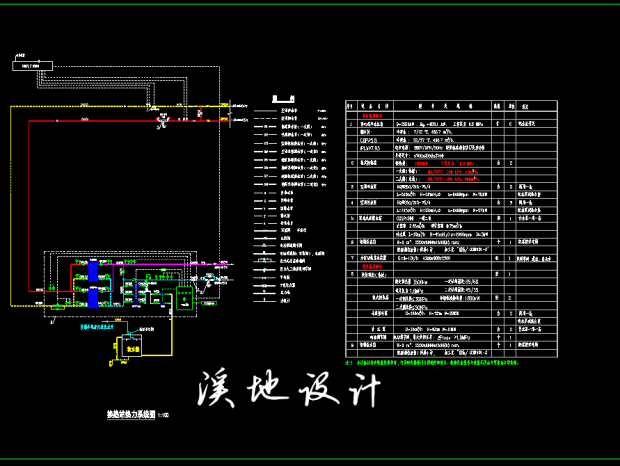Select the white bracket symbol above legend

click(284, 100)
